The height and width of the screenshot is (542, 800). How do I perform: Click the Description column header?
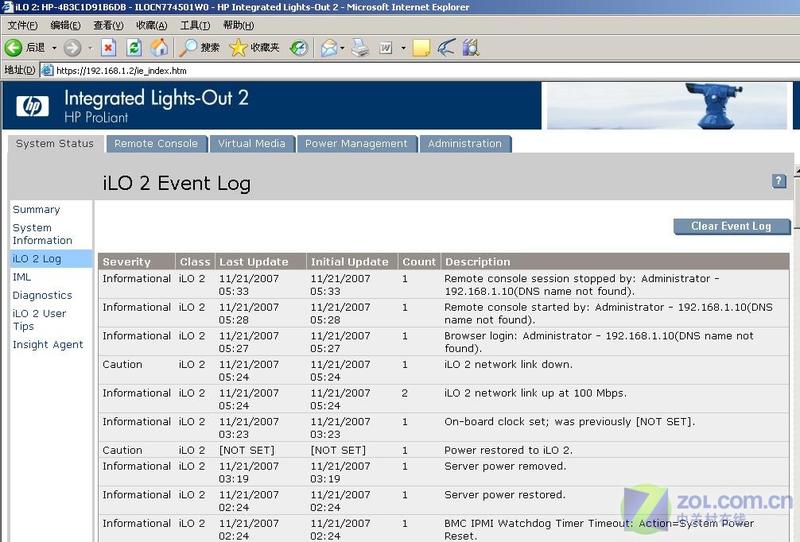(x=615, y=262)
